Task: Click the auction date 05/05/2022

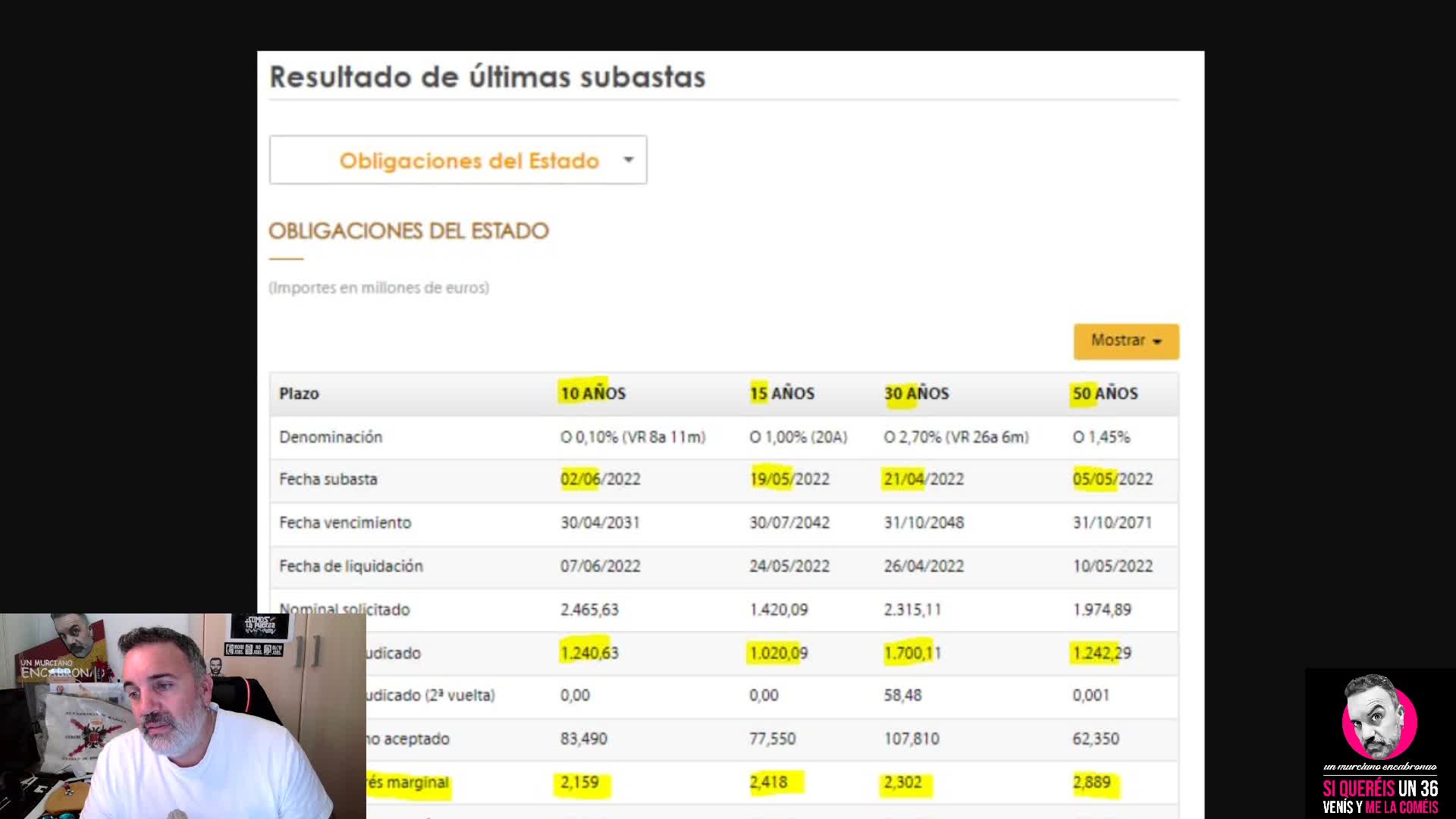Action: [1112, 479]
